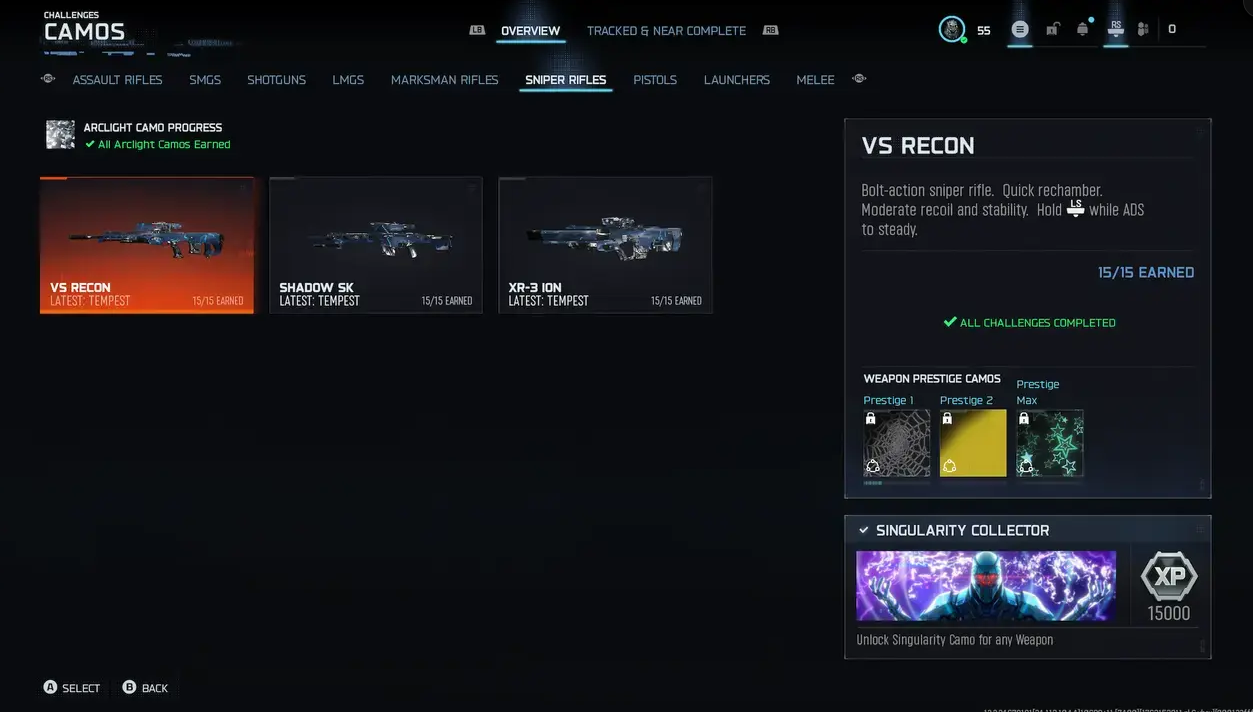Screen dimensions: 1253x712
Task: Click the player level 55
Action: [x=984, y=30]
